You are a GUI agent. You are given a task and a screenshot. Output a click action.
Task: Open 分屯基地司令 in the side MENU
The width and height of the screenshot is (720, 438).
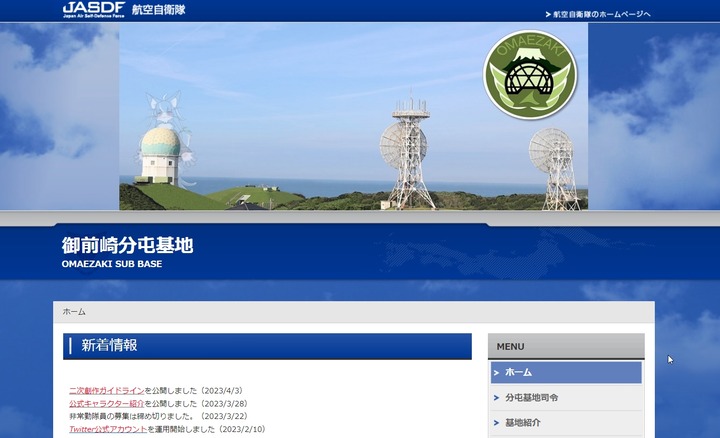566,398
